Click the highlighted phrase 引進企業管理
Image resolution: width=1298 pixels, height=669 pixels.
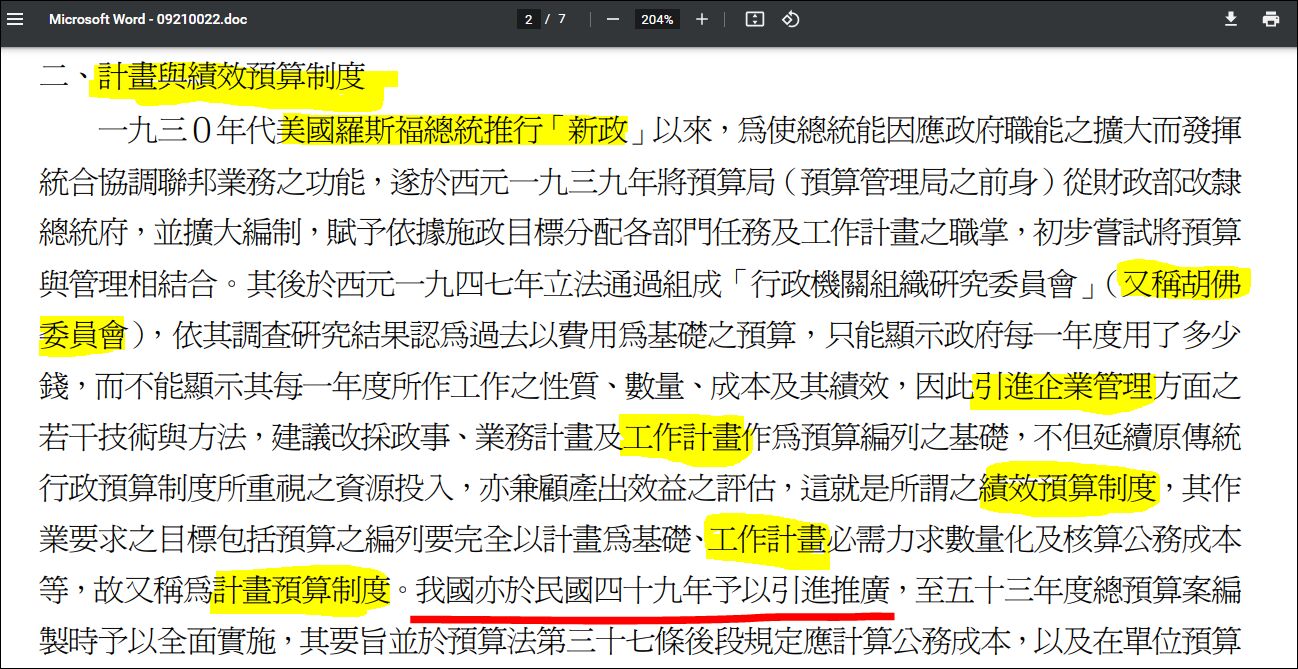tap(1063, 386)
